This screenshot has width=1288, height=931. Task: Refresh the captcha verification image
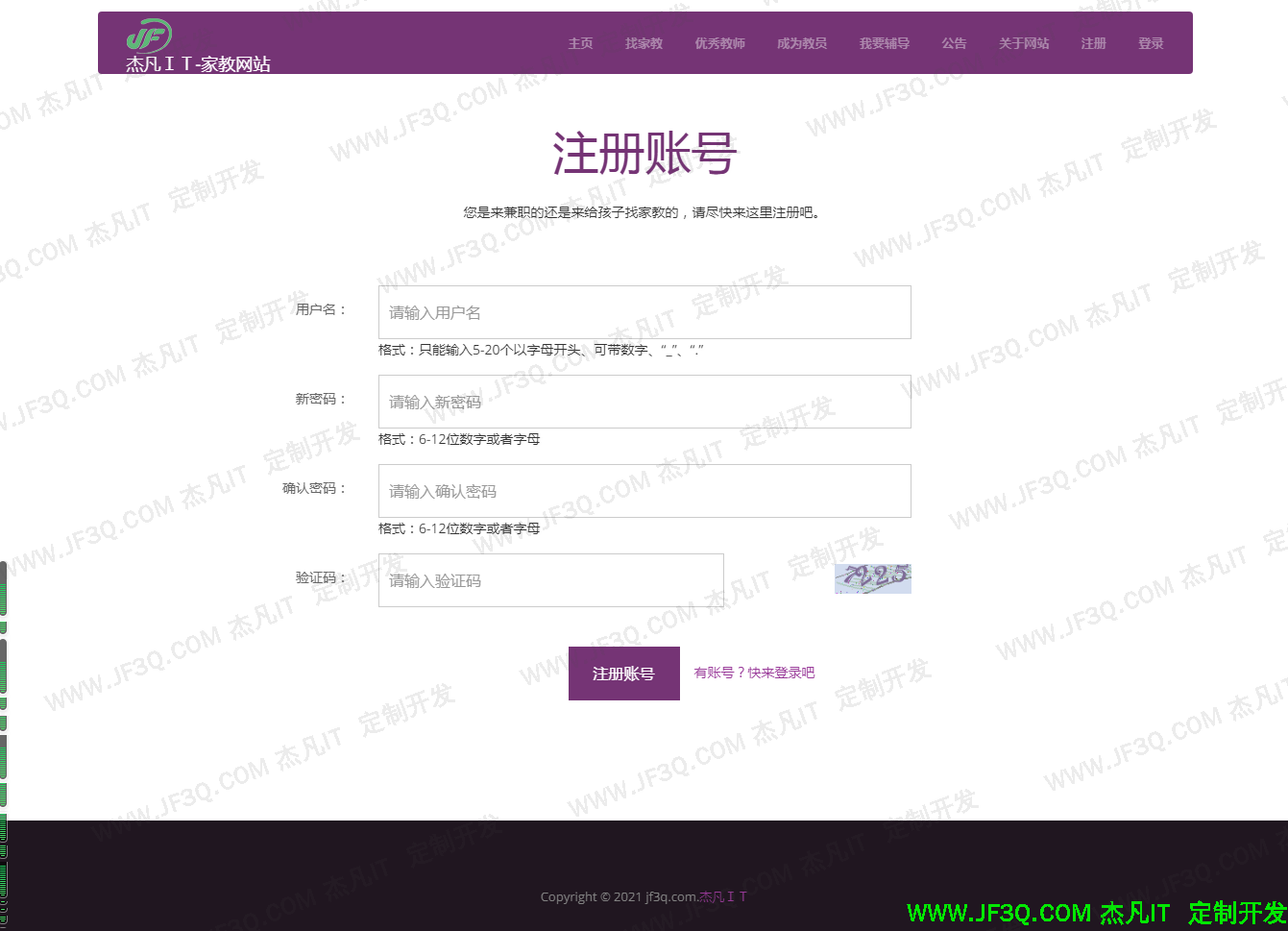coord(872,578)
